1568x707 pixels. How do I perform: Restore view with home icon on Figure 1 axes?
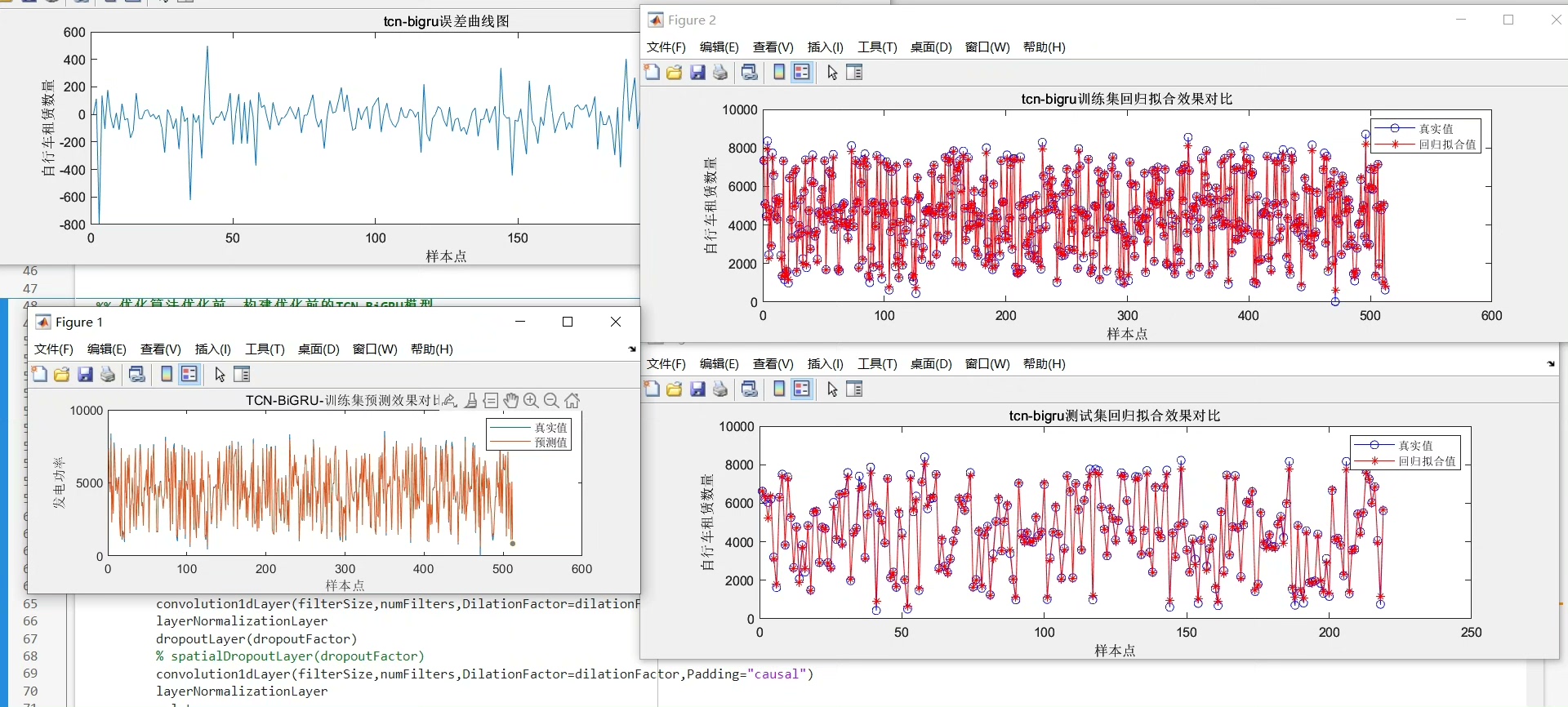pos(572,400)
